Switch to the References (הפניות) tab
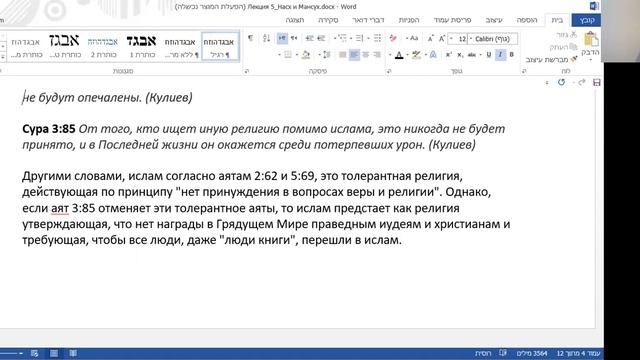The image size is (640, 360). [x=409, y=20]
